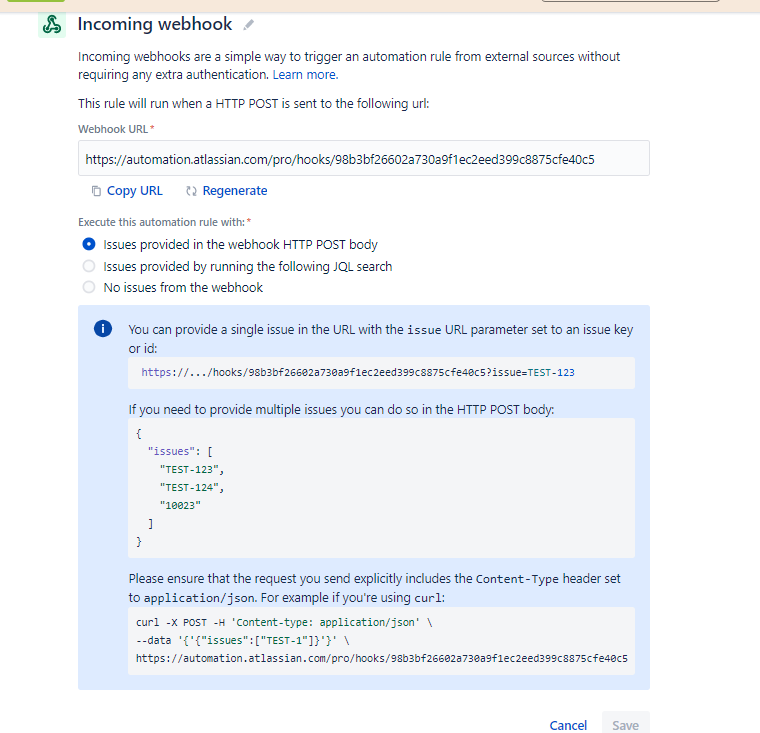Click the curl -X POST command line
The width and height of the screenshot is (760, 733).
(284, 622)
